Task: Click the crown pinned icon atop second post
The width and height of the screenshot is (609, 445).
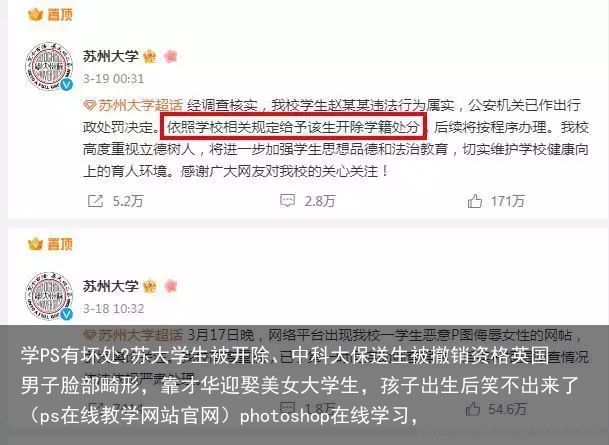Action: (35, 244)
